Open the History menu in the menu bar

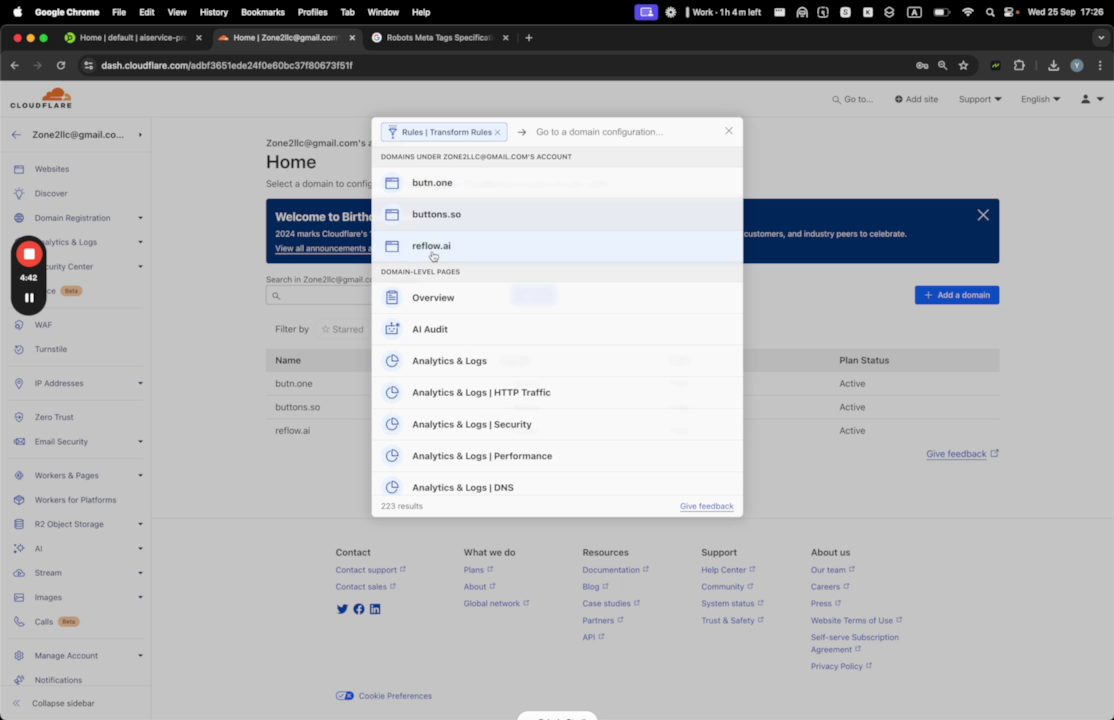[213, 12]
